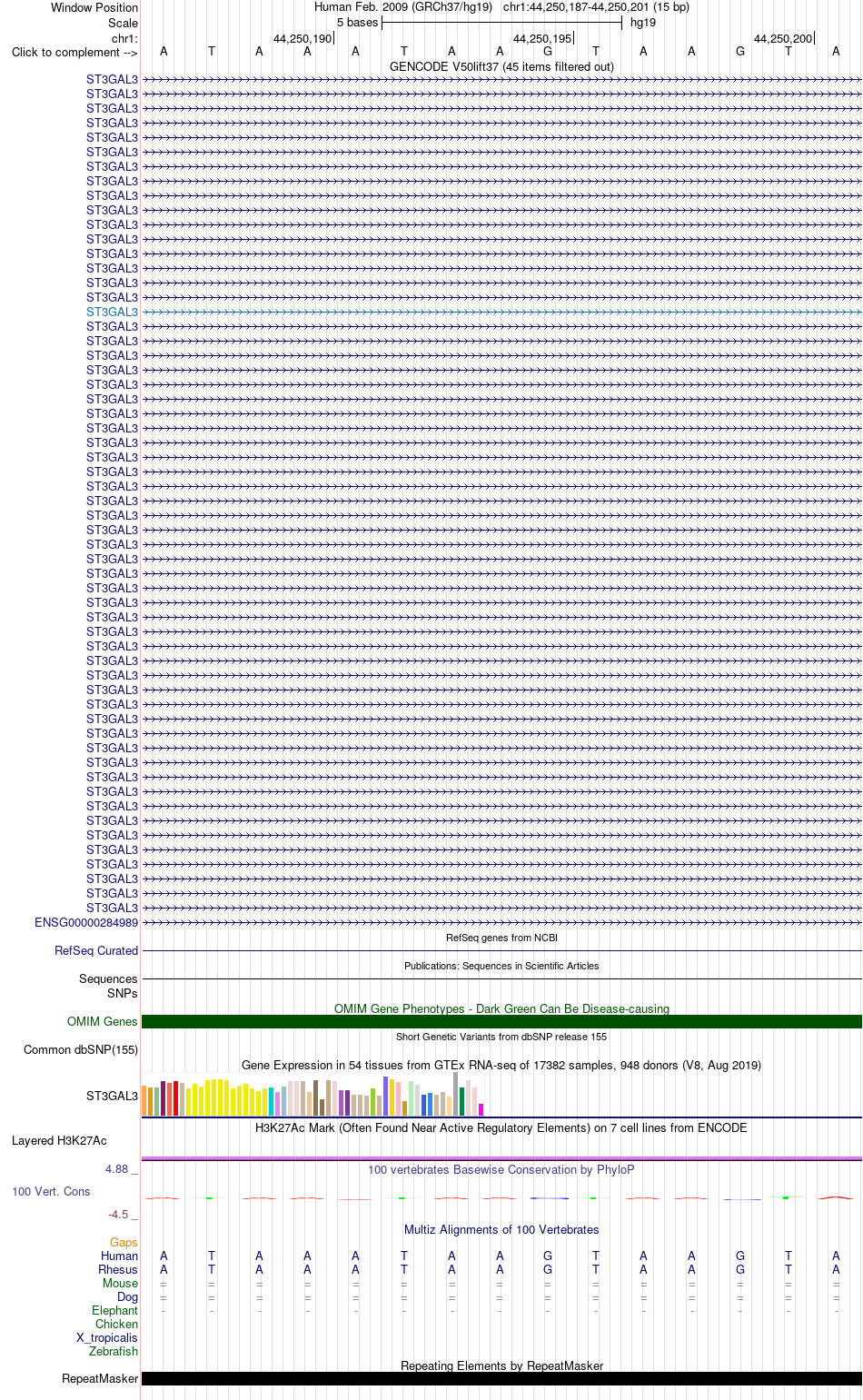
Task: Click the 44,250,195 coordinate marker
Action: click(x=542, y=39)
